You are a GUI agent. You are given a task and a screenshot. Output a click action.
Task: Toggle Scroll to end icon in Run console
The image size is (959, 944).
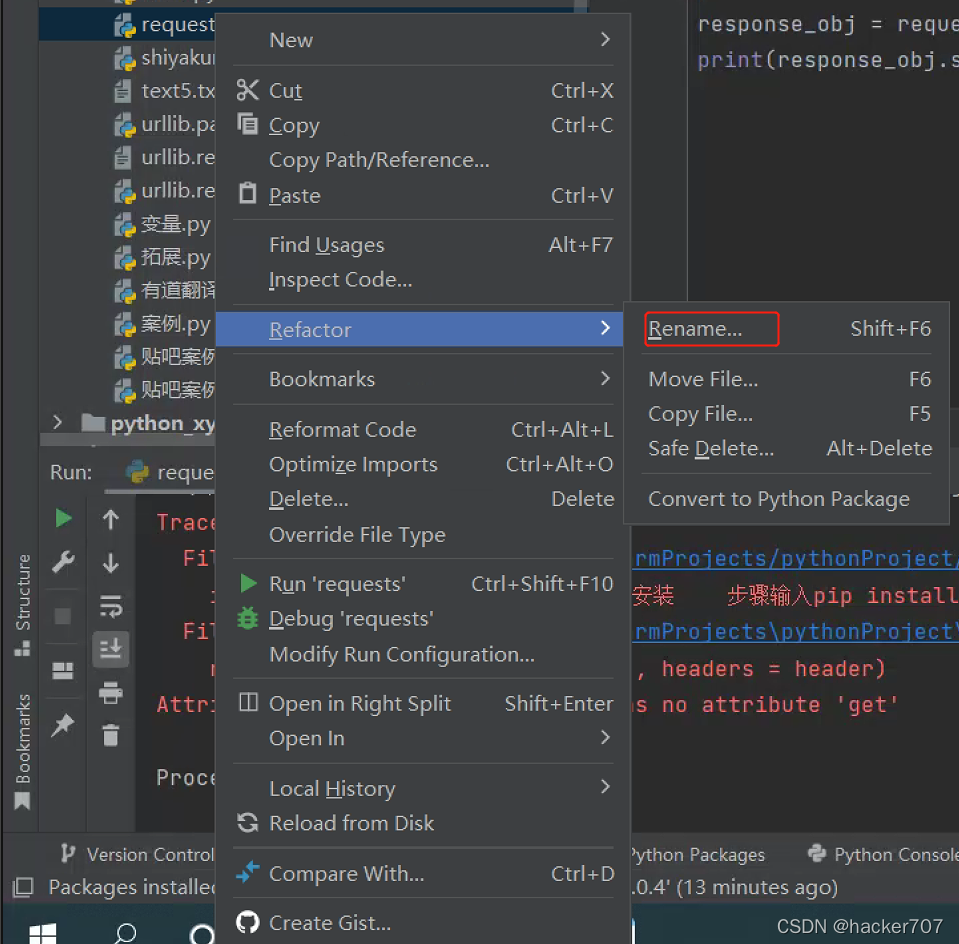(111, 649)
